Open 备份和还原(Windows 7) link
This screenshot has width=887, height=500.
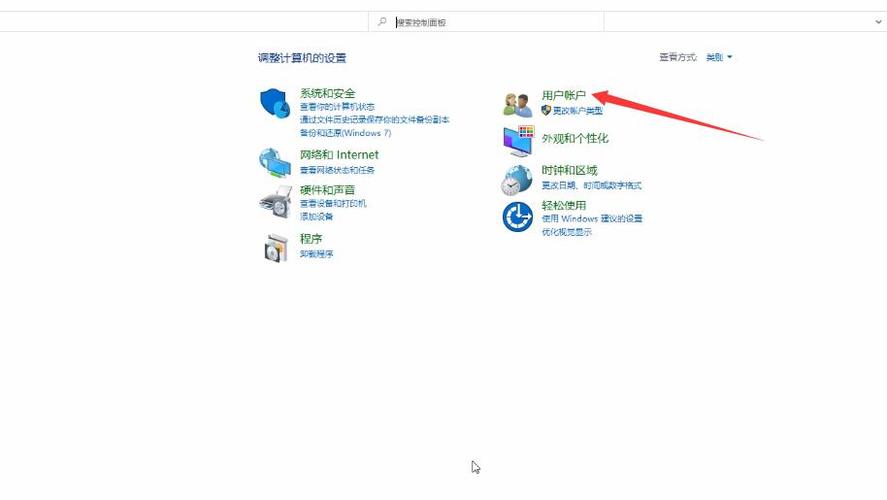coord(345,133)
